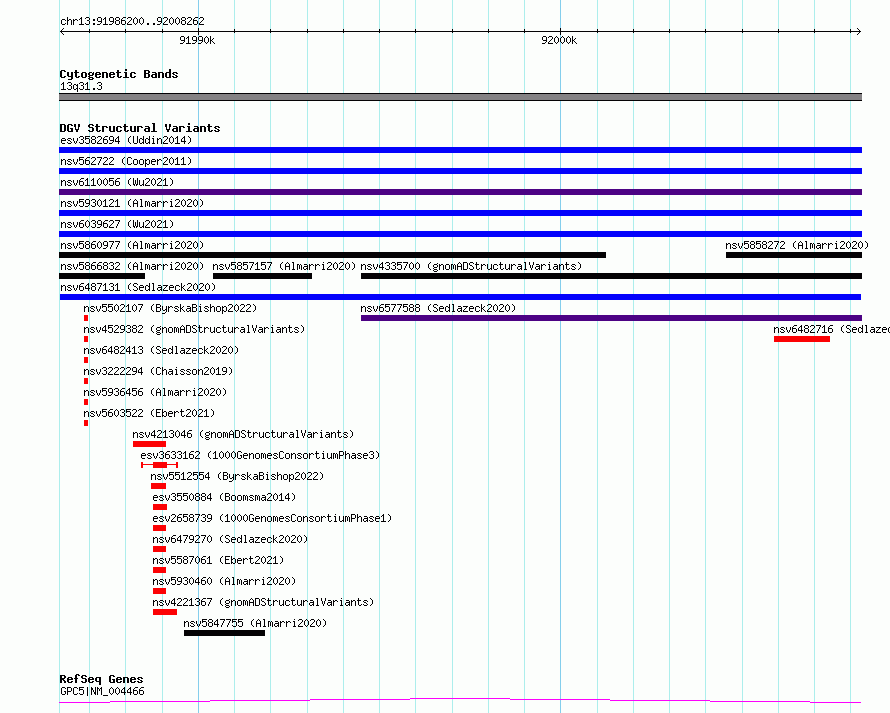Click the black bar under nsv5857157
This screenshot has width=890, height=713.
(x=262, y=276)
